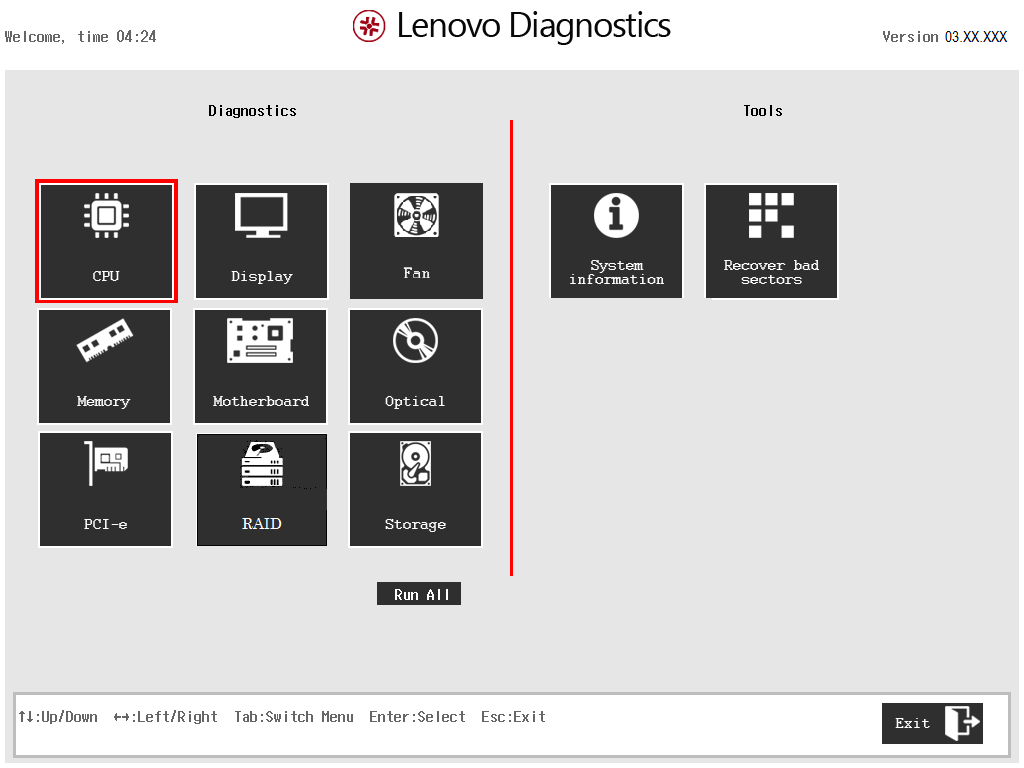Viewport: 1024px width, 768px height.
Task: Open the Display diagnostic tile
Action: coord(261,241)
